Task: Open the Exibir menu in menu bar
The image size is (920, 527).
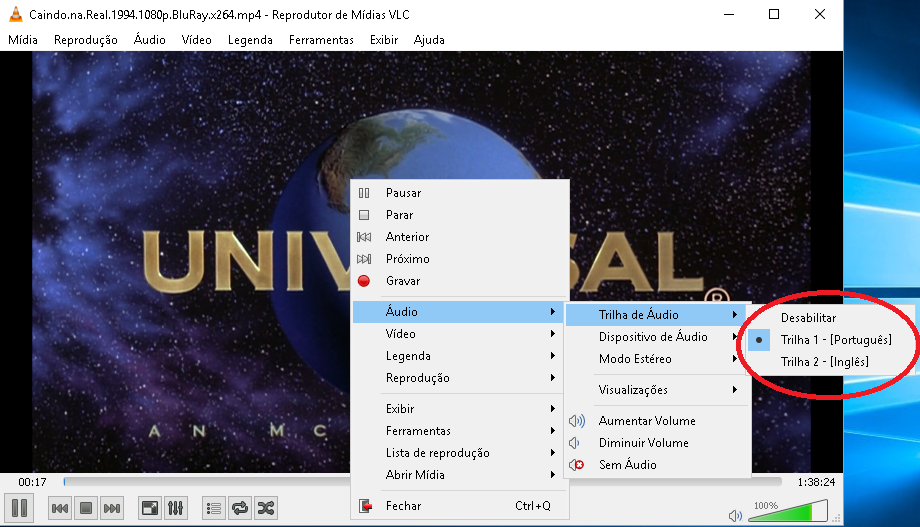Action: pos(384,40)
